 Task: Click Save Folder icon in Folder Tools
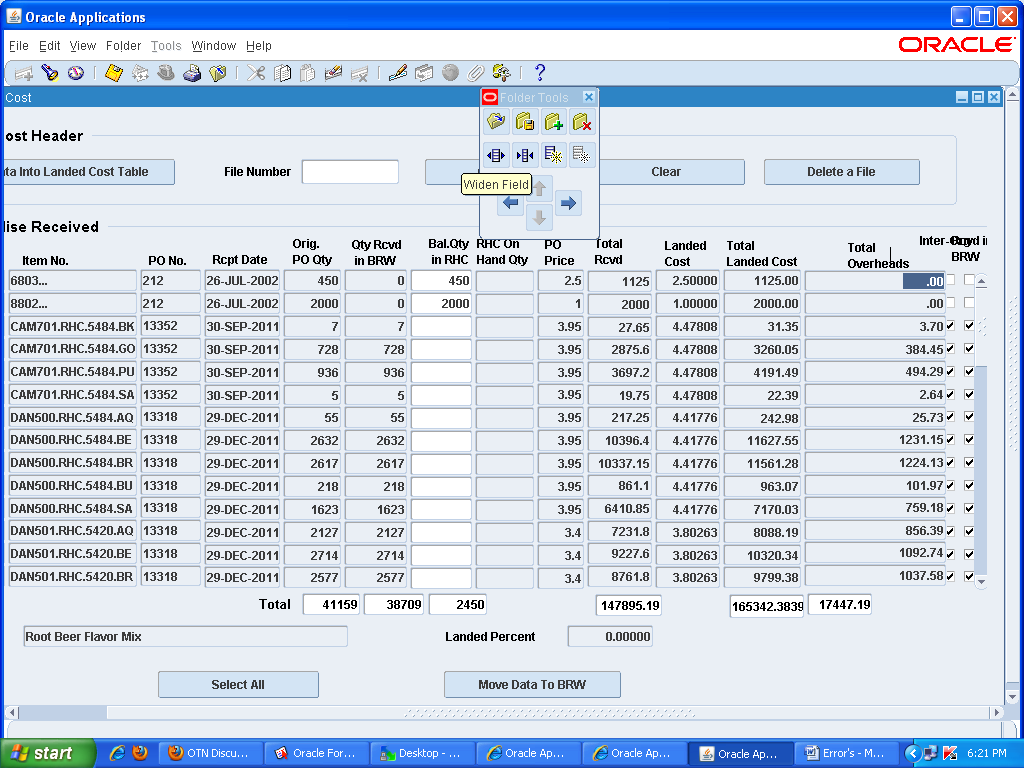point(525,121)
